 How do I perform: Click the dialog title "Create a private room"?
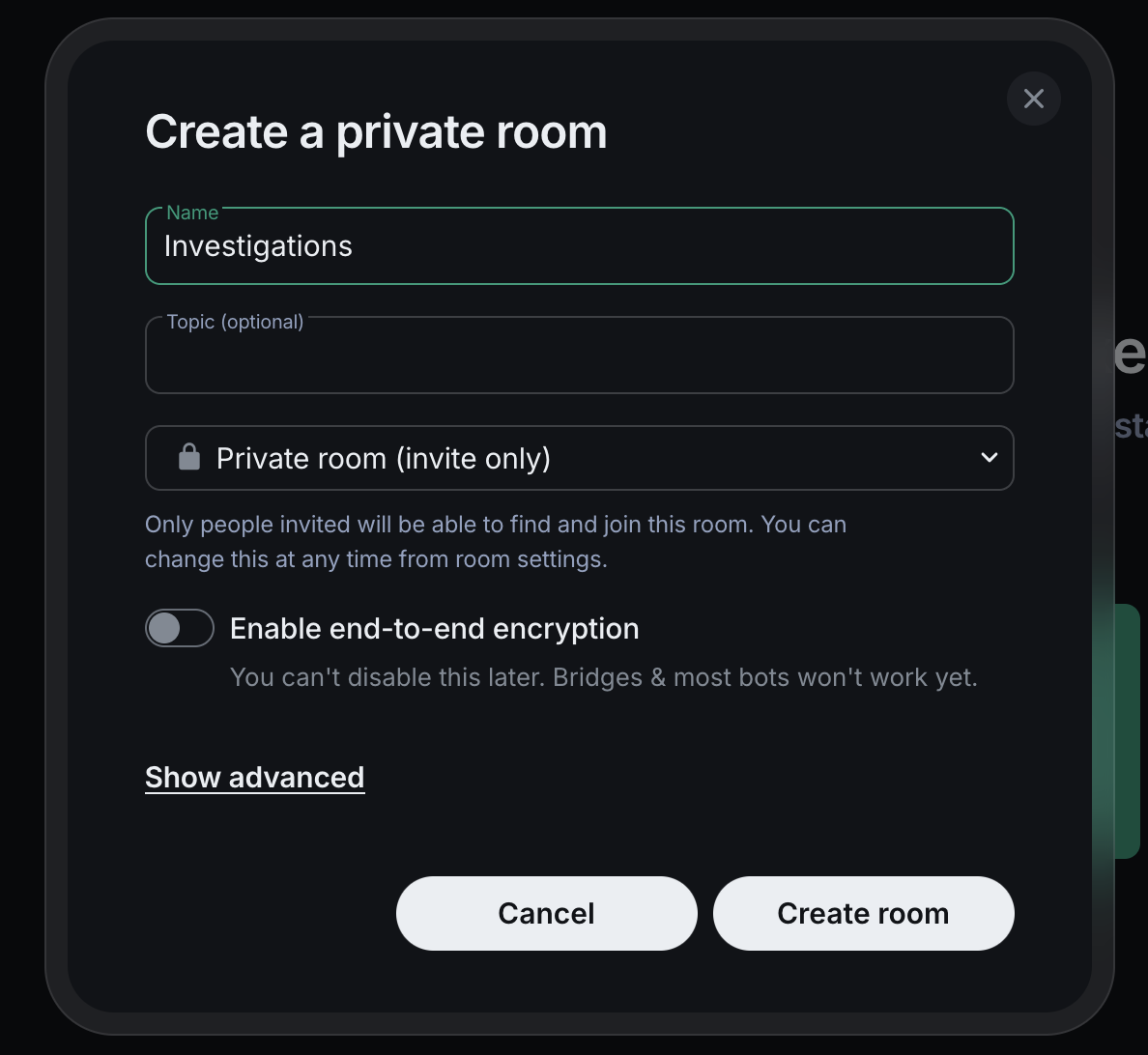376,131
